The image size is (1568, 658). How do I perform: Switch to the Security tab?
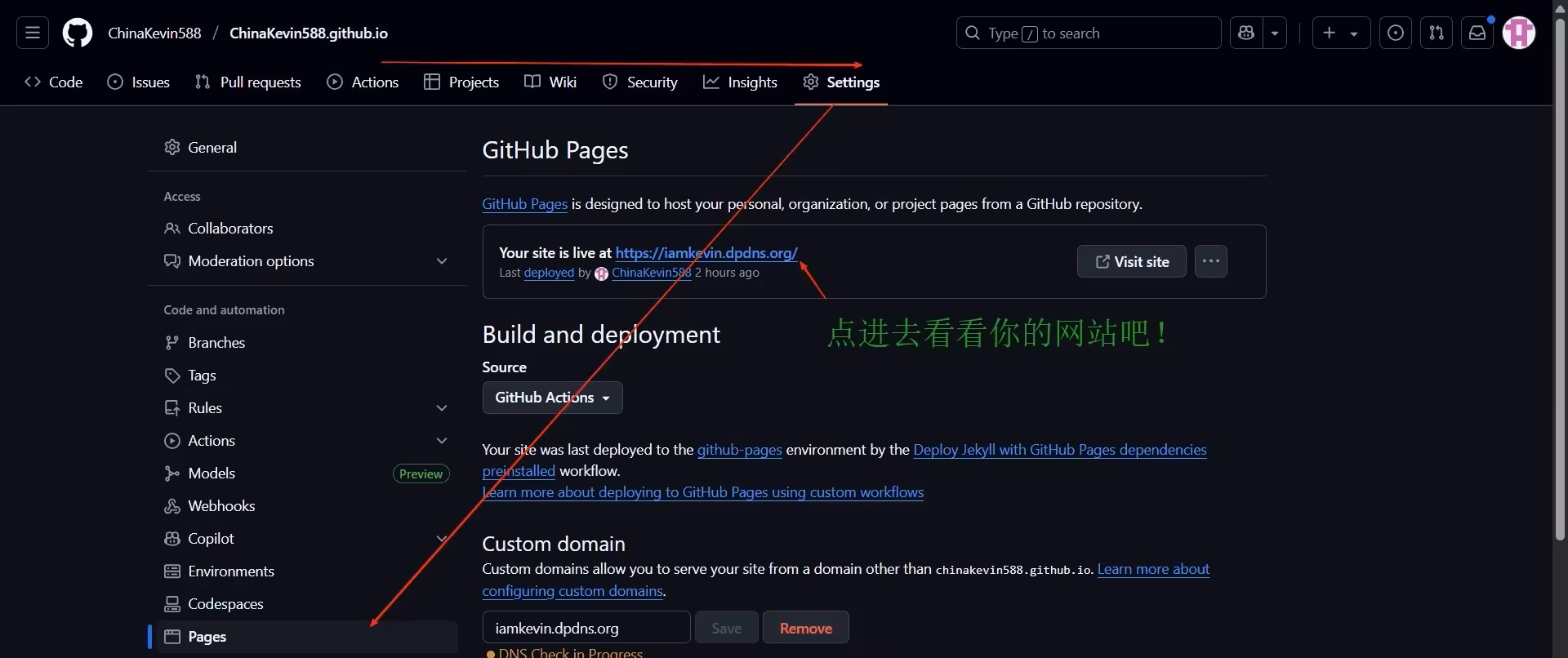640,82
